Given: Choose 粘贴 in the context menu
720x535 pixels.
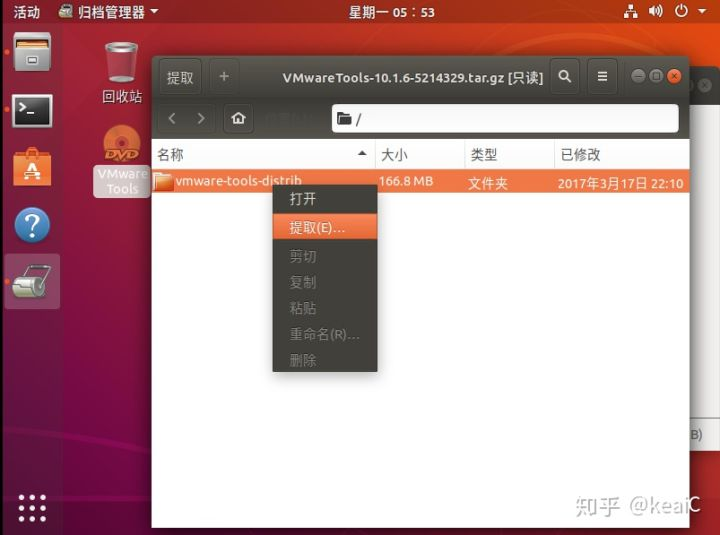Looking at the screenshot, I should tap(325, 308).
